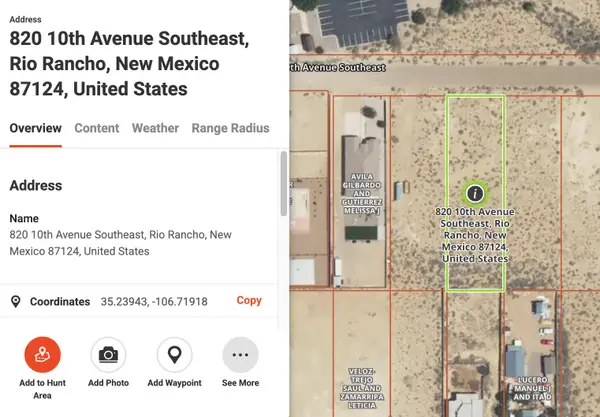Click the Name field label

click(x=24, y=218)
